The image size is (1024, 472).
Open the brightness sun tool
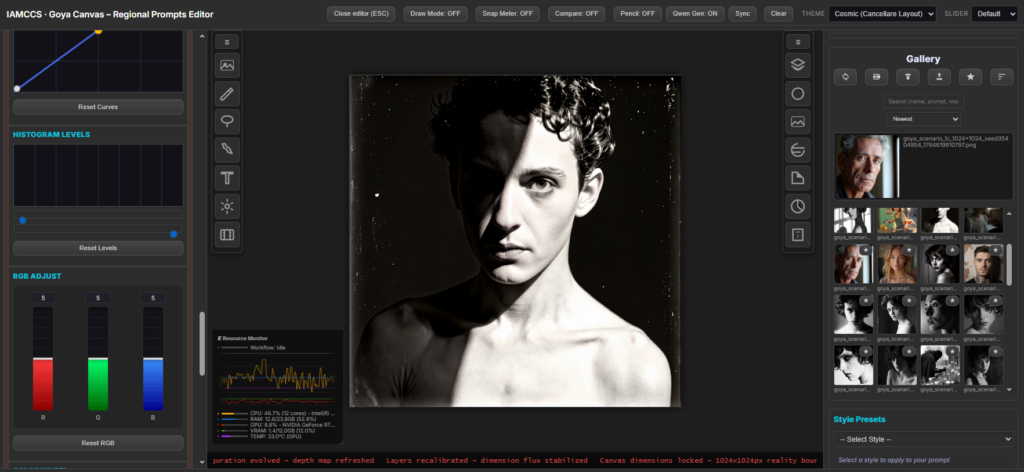(x=227, y=206)
